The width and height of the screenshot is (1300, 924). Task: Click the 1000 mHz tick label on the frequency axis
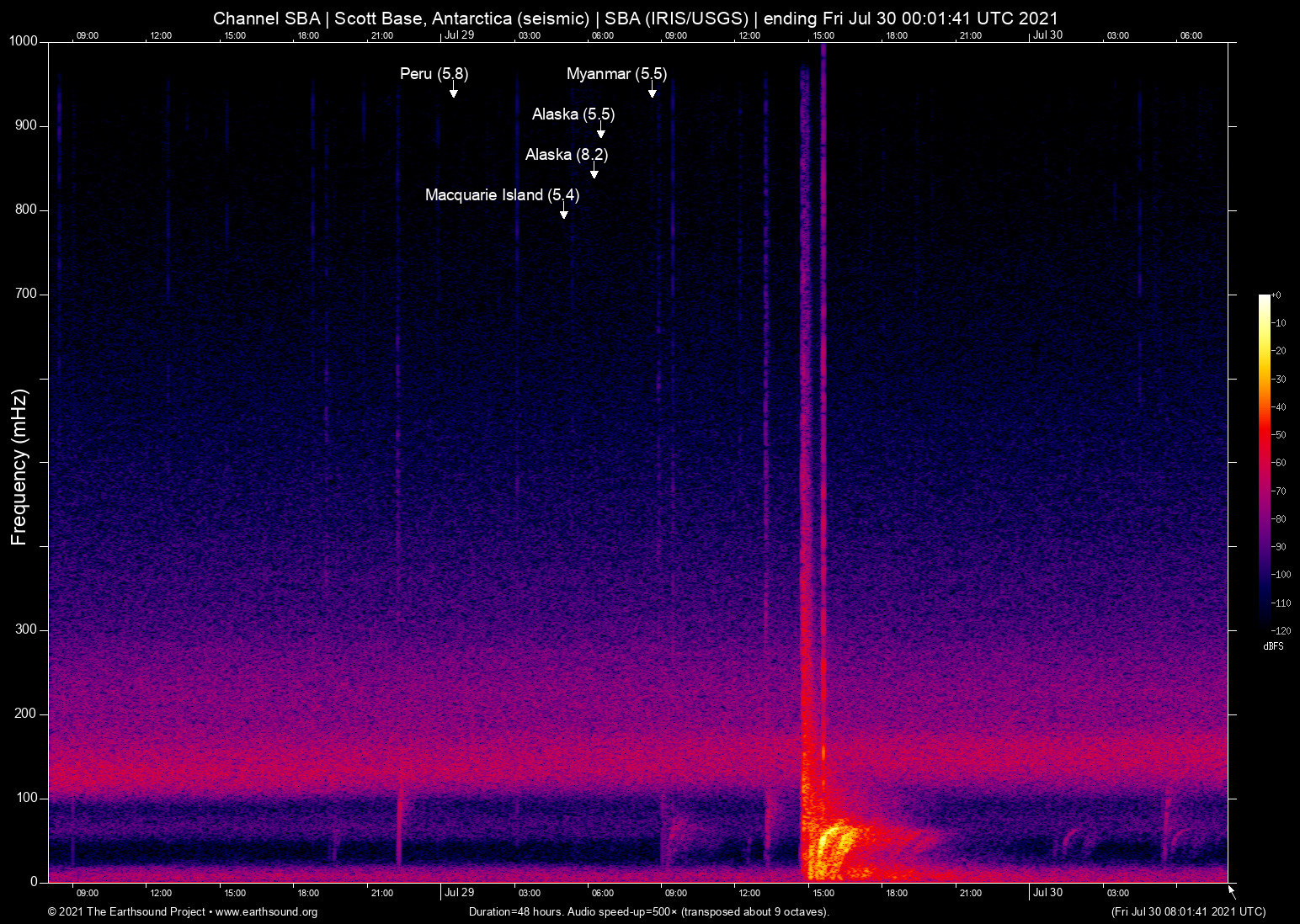click(x=23, y=41)
